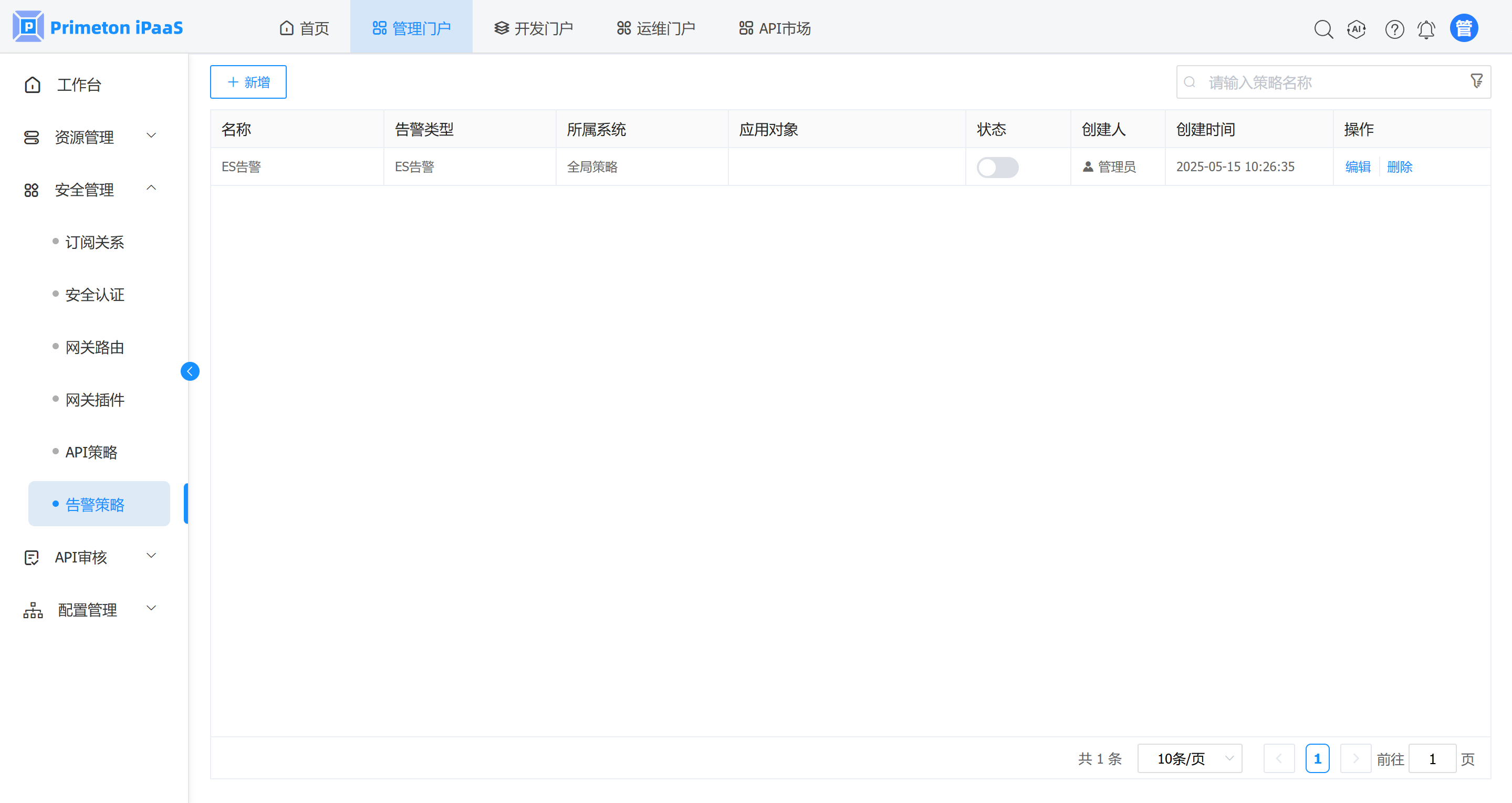The width and height of the screenshot is (1512, 803).
Task: Select API策略 in the sidebar
Action: click(91, 452)
